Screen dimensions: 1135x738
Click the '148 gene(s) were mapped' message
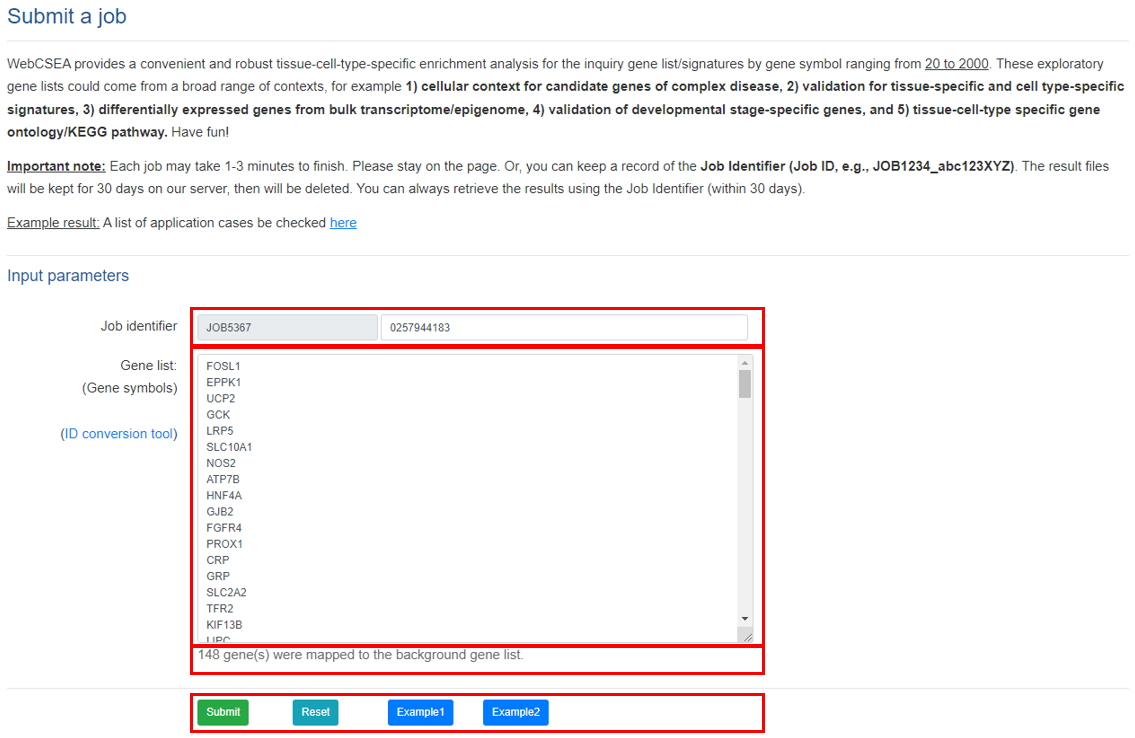click(x=360, y=655)
